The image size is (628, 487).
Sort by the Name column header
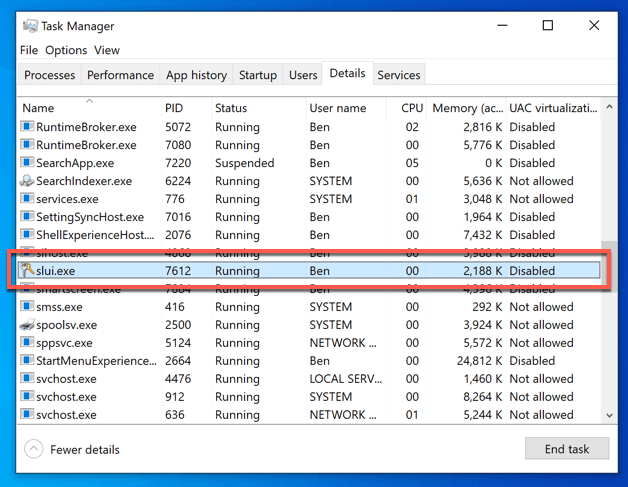[x=38, y=108]
